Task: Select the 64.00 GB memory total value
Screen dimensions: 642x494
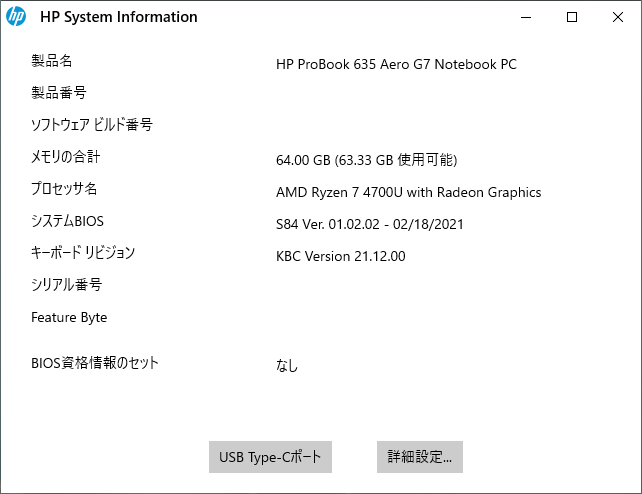Action: click(366, 160)
